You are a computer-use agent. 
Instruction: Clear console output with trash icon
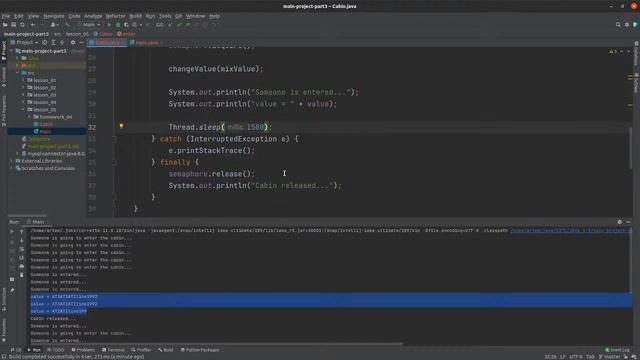[x=22, y=275]
